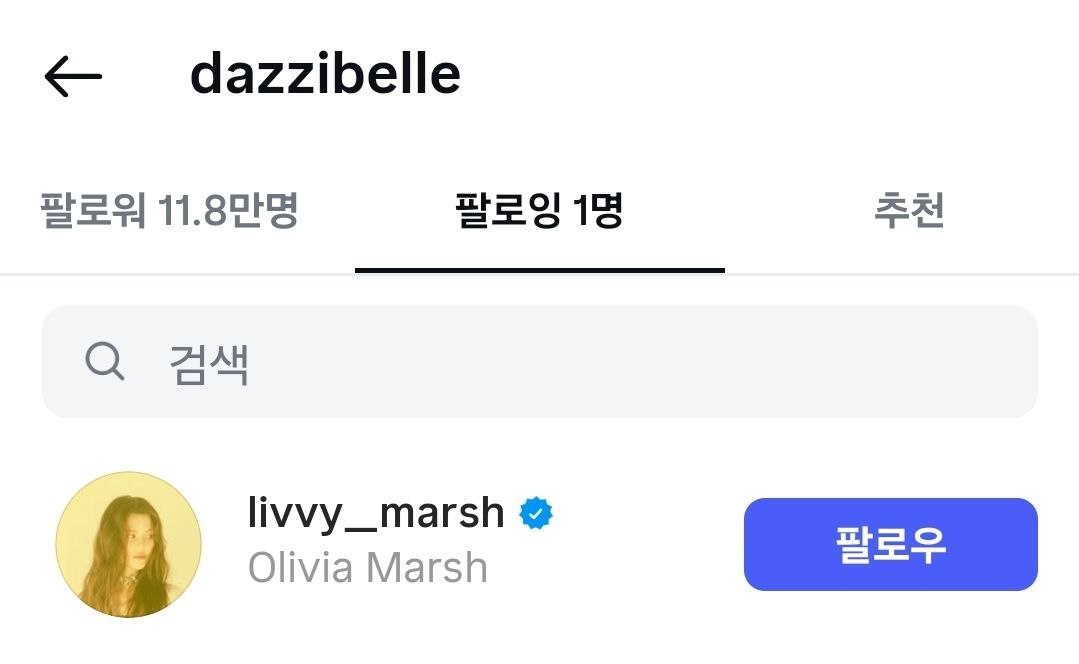Screen dimensions: 1079x664
Task: View the followers list tab
Action: point(169,211)
